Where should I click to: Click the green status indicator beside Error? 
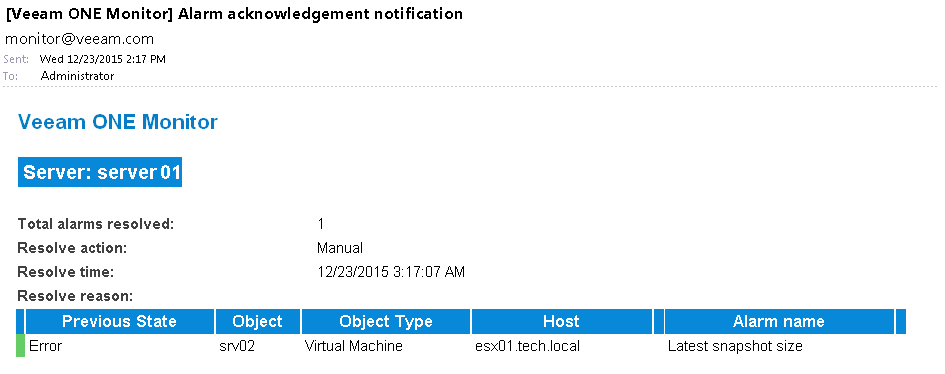point(20,346)
